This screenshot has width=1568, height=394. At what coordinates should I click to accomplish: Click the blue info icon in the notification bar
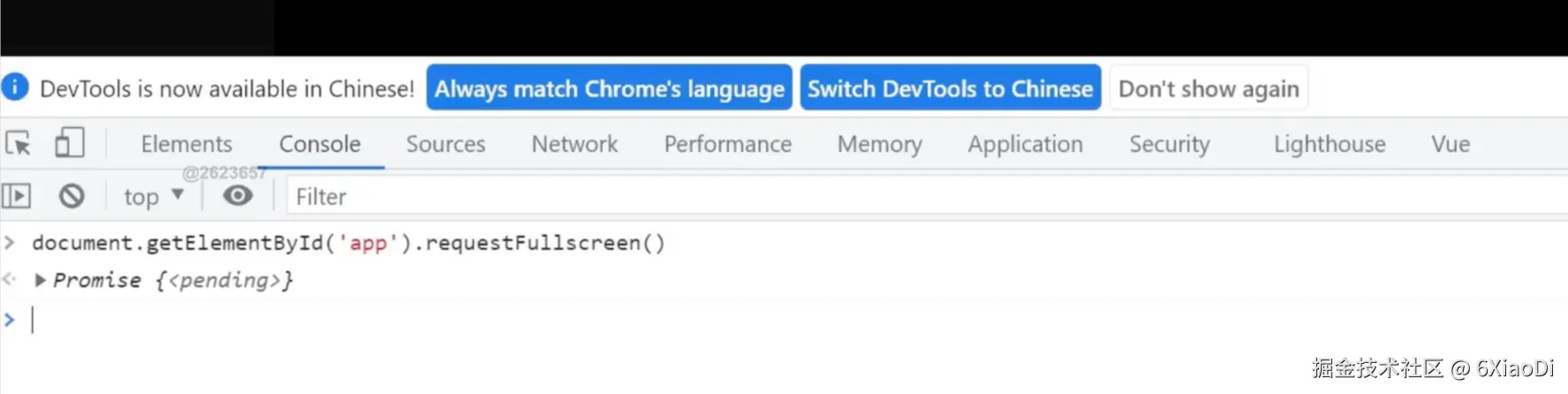(15, 87)
